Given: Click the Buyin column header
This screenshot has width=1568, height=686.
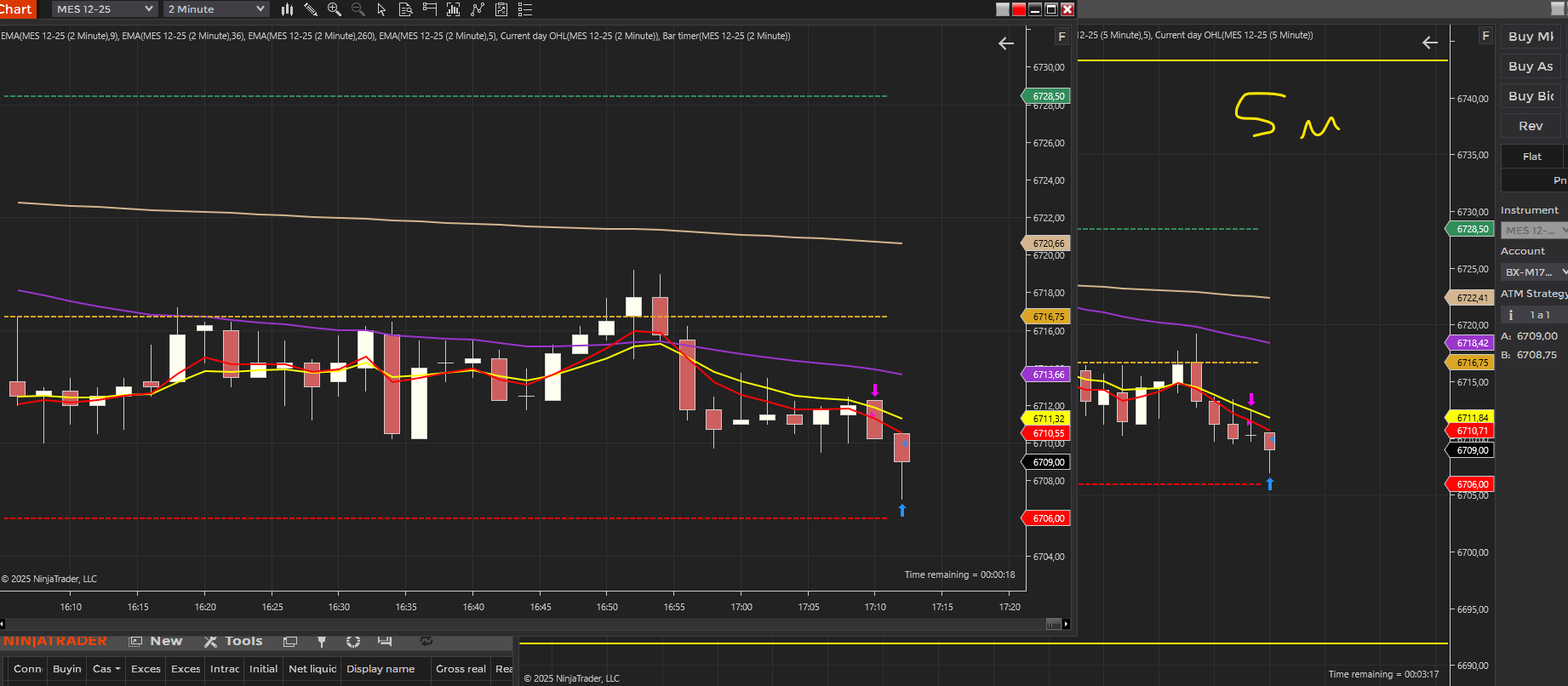Looking at the screenshot, I should pos(67,669).
